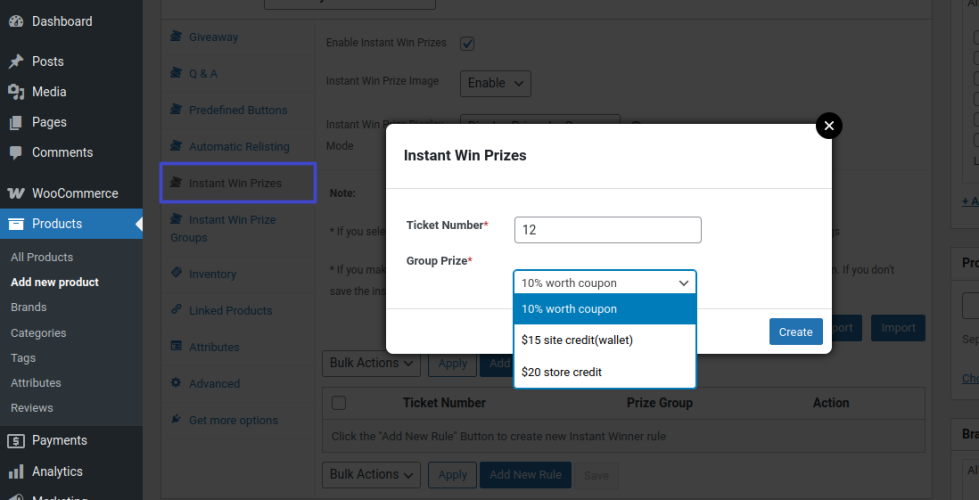Click the Dashboard icon in sidebar
The width and height of the screenshot is (979, 500).
pos(16,21)
